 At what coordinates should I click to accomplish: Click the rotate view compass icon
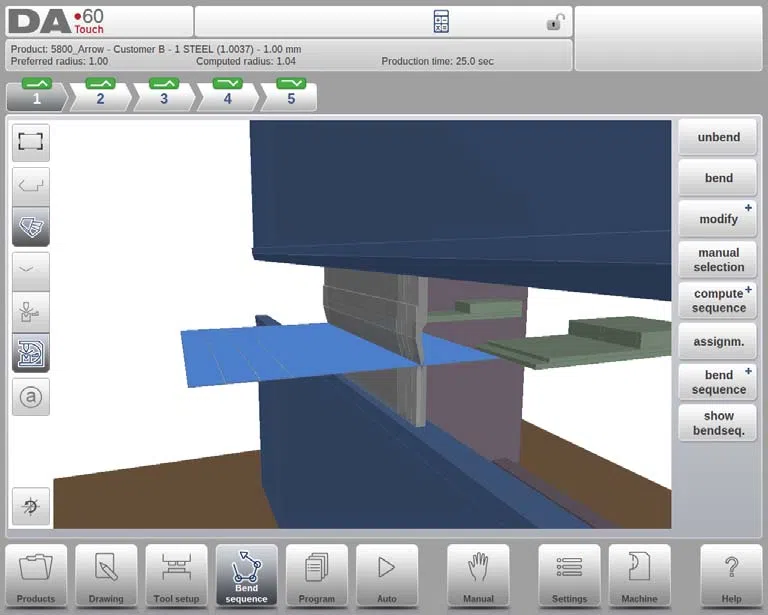click(30, 506)
